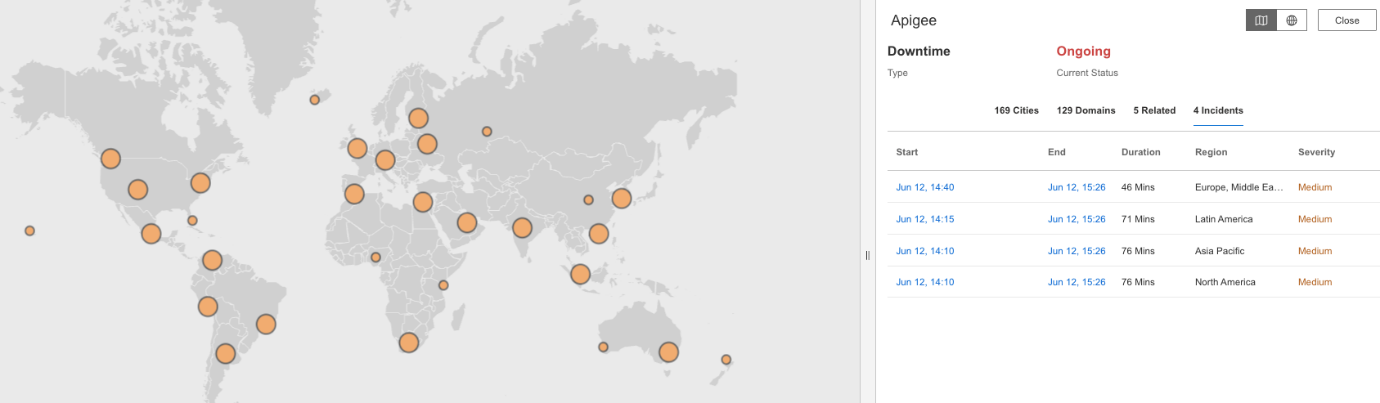Click the 46 Mins duration value

click(1138, 187)
